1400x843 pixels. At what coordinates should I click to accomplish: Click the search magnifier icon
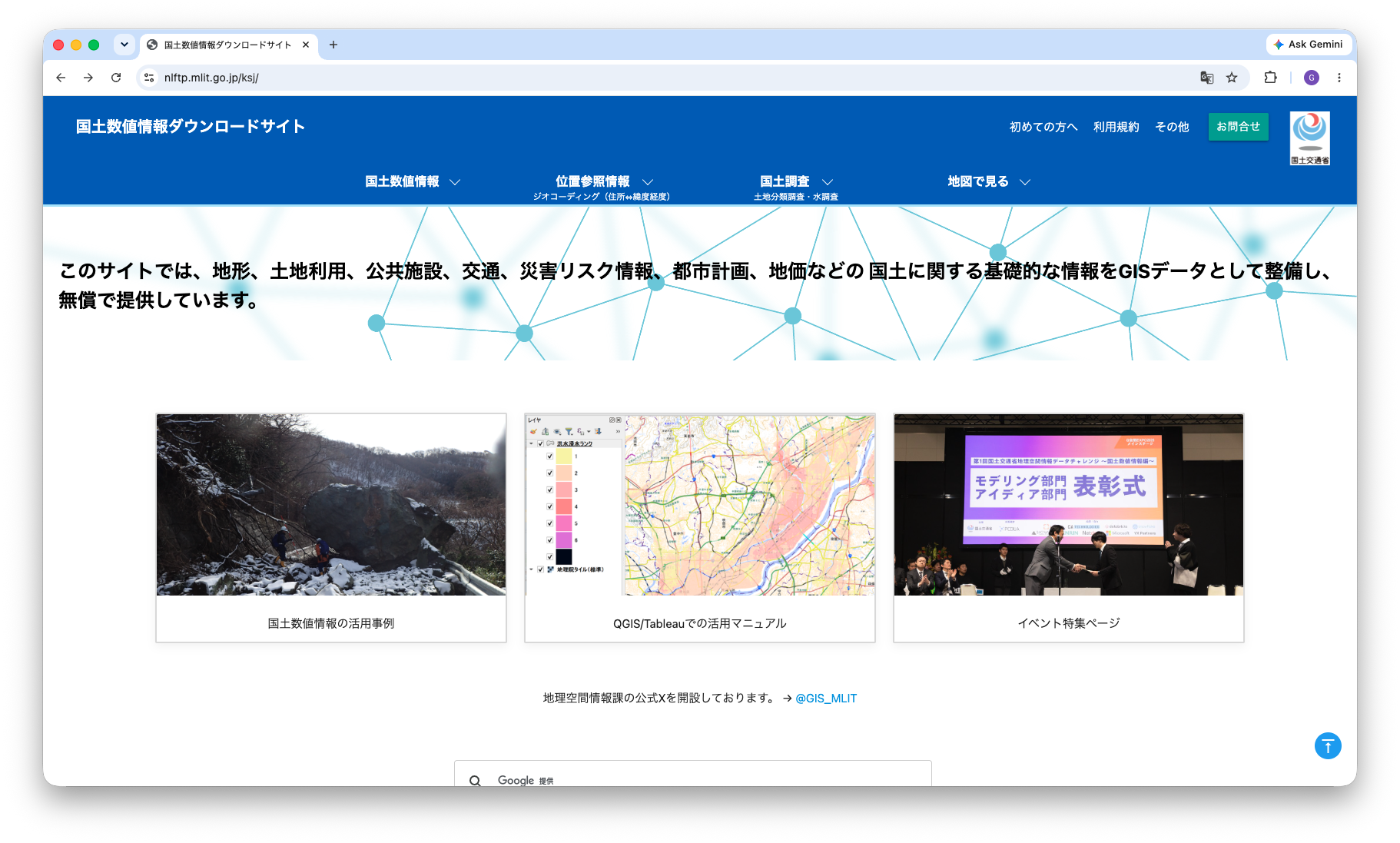point(476,780)
